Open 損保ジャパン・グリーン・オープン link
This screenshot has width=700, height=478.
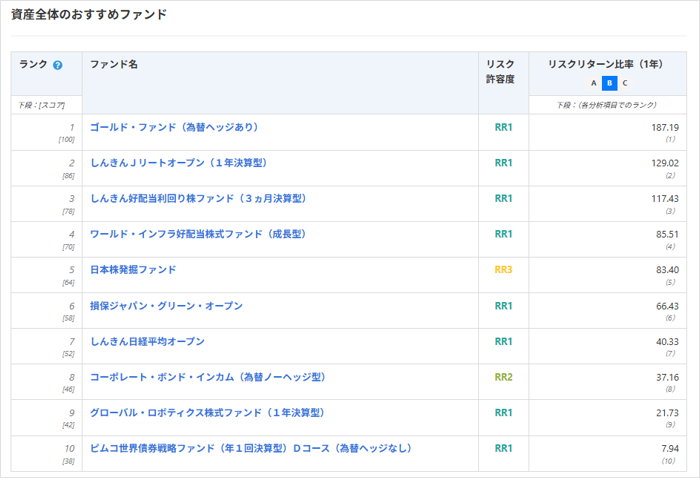click(166, 305)
